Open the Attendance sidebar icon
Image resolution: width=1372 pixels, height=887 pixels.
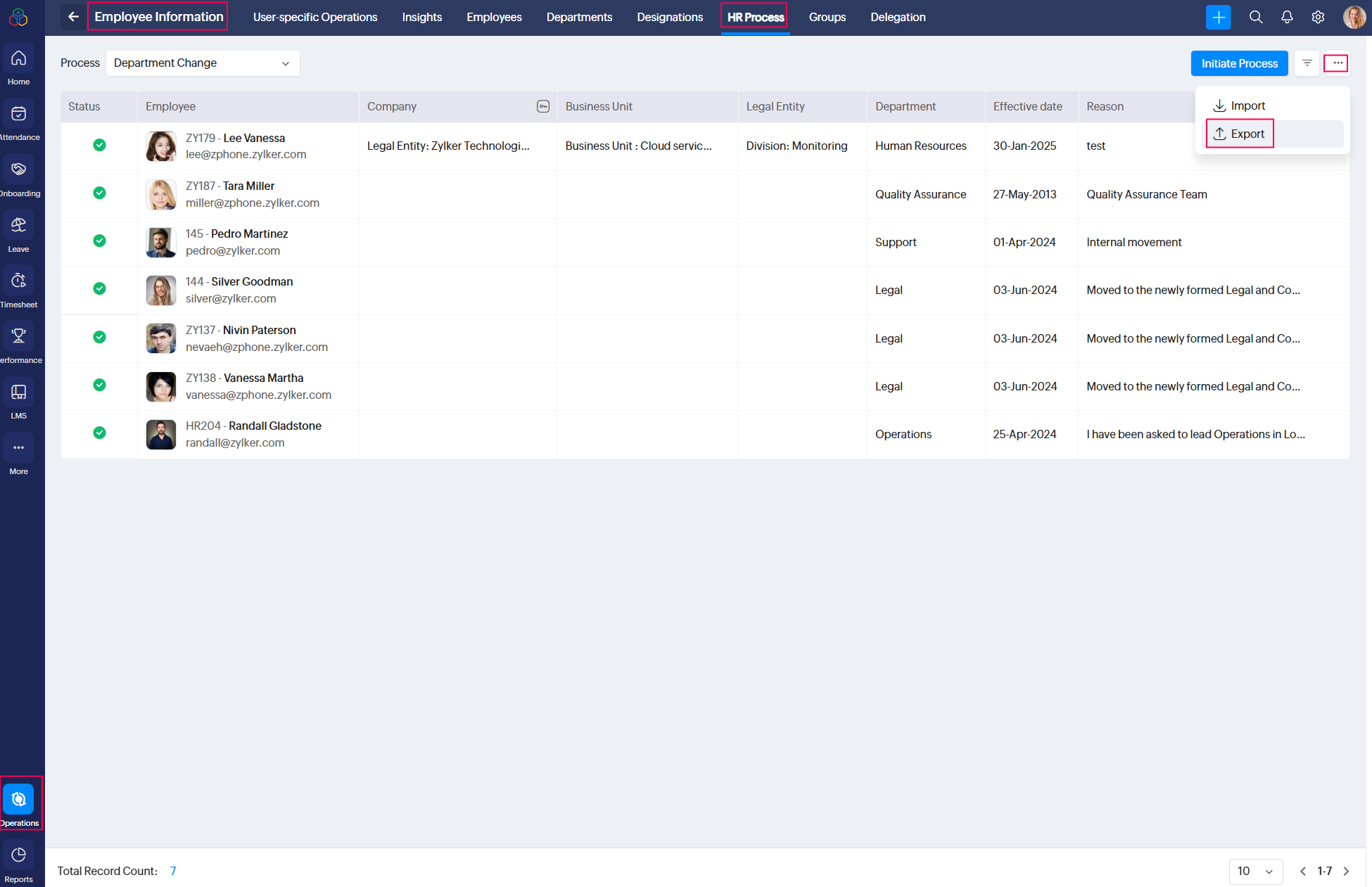pyautogui.click(x=19, y=114)
